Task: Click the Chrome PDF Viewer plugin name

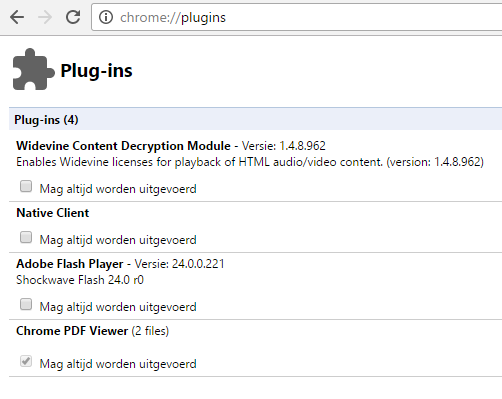Action: 72,331
